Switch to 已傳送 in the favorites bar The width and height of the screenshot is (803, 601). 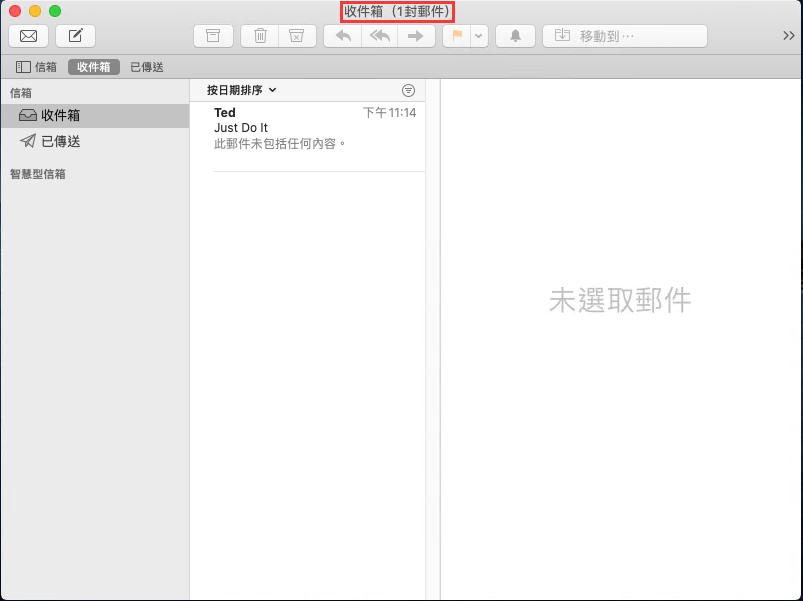[x=147, y=67]
